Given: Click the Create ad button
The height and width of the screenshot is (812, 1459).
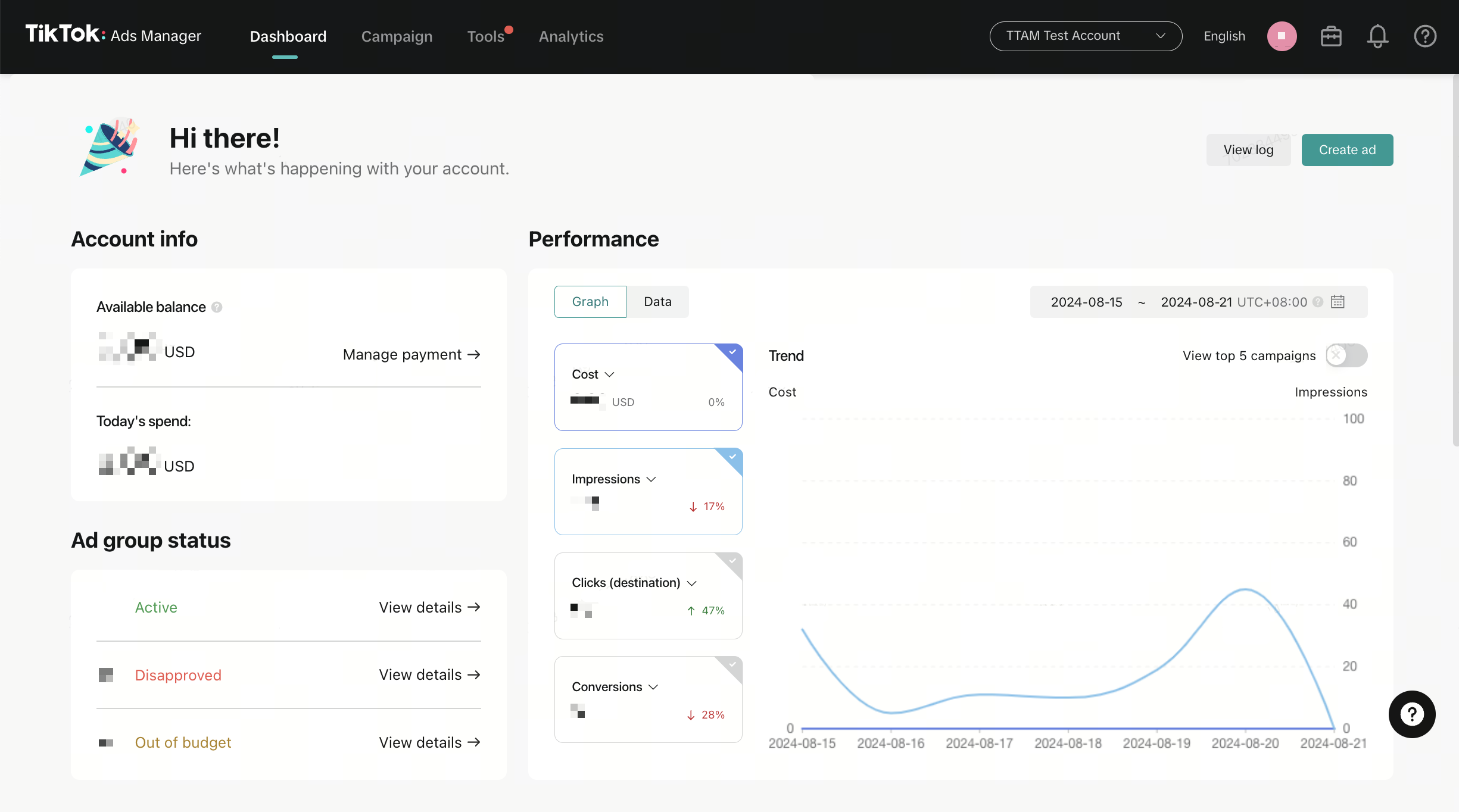Looking at the screenshot, I should click(1346, 150).
